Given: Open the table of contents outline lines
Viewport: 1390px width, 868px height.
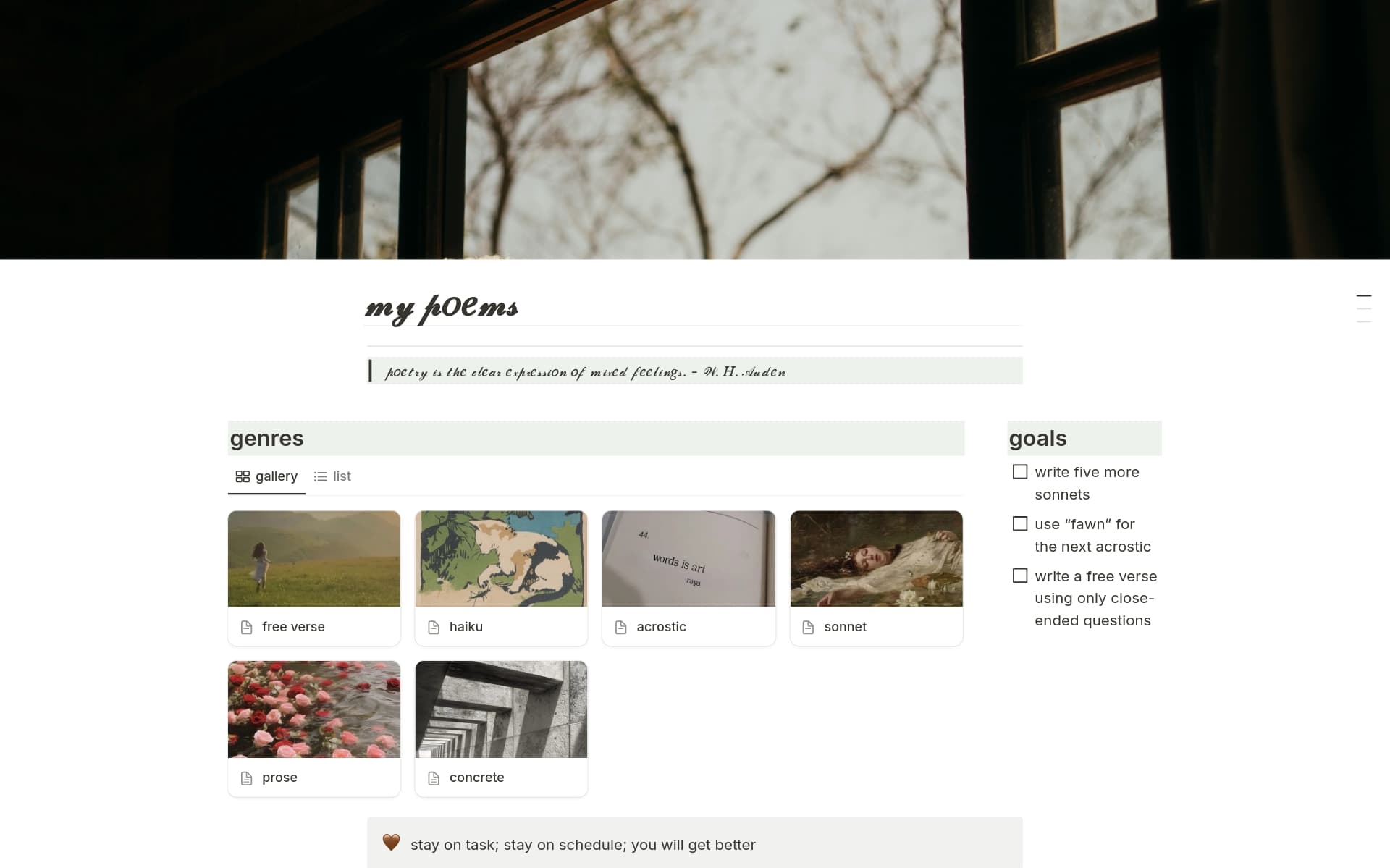Looking at the screenshot, I should pos(1364,308).
